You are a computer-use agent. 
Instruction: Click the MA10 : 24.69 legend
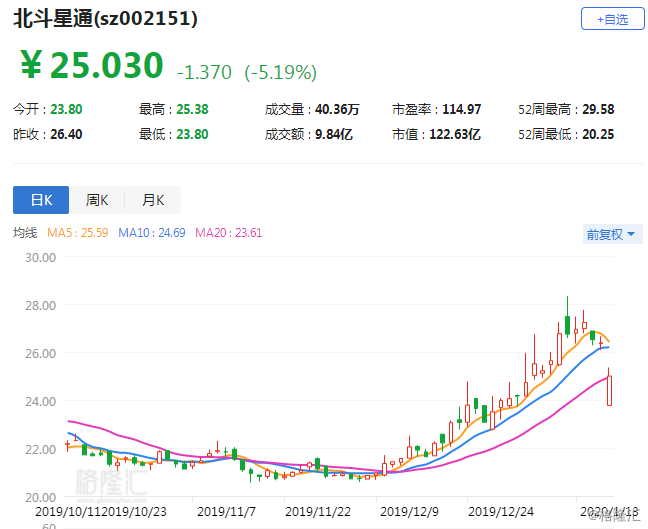point(152,233)
